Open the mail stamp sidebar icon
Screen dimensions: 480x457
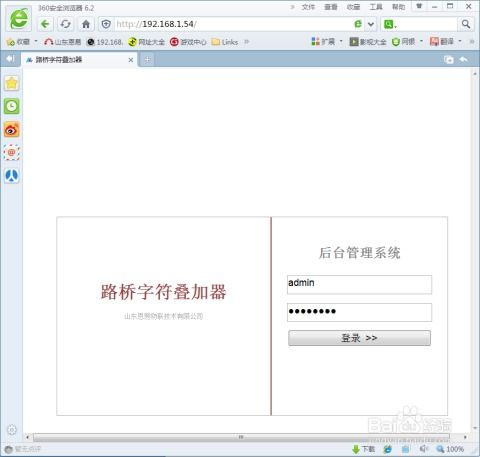click(x=12, y=153)
